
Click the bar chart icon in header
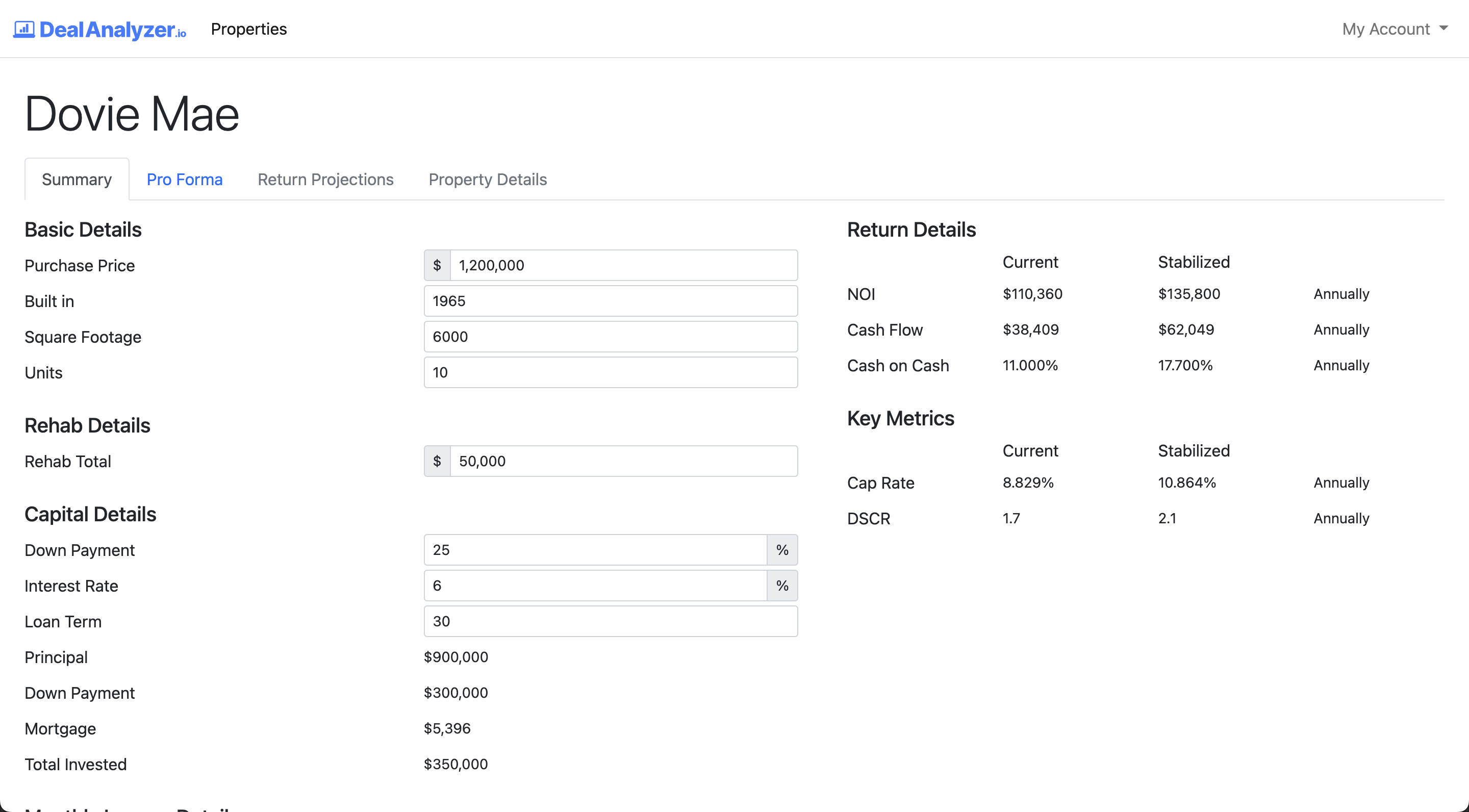(x=22, y=28)
